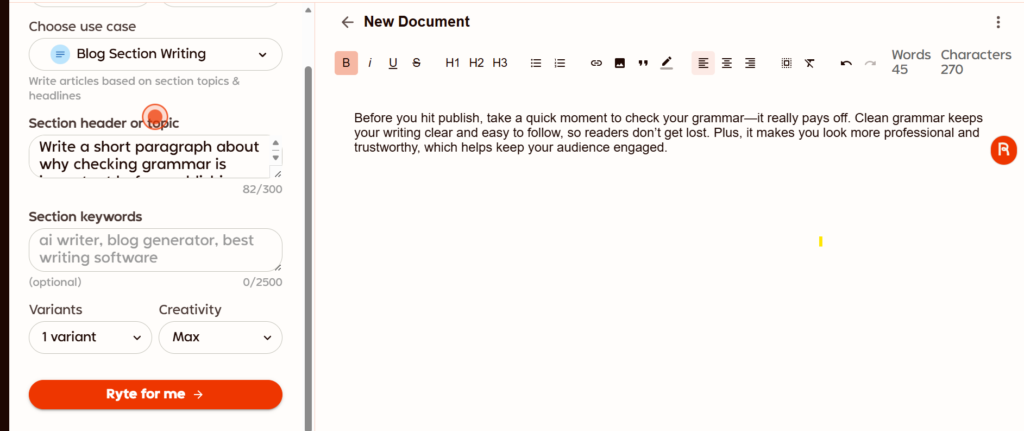Insert a numbered list
Image resolution: width=1024 pixels, height=431 pixels.
click(x=560, y=63)
